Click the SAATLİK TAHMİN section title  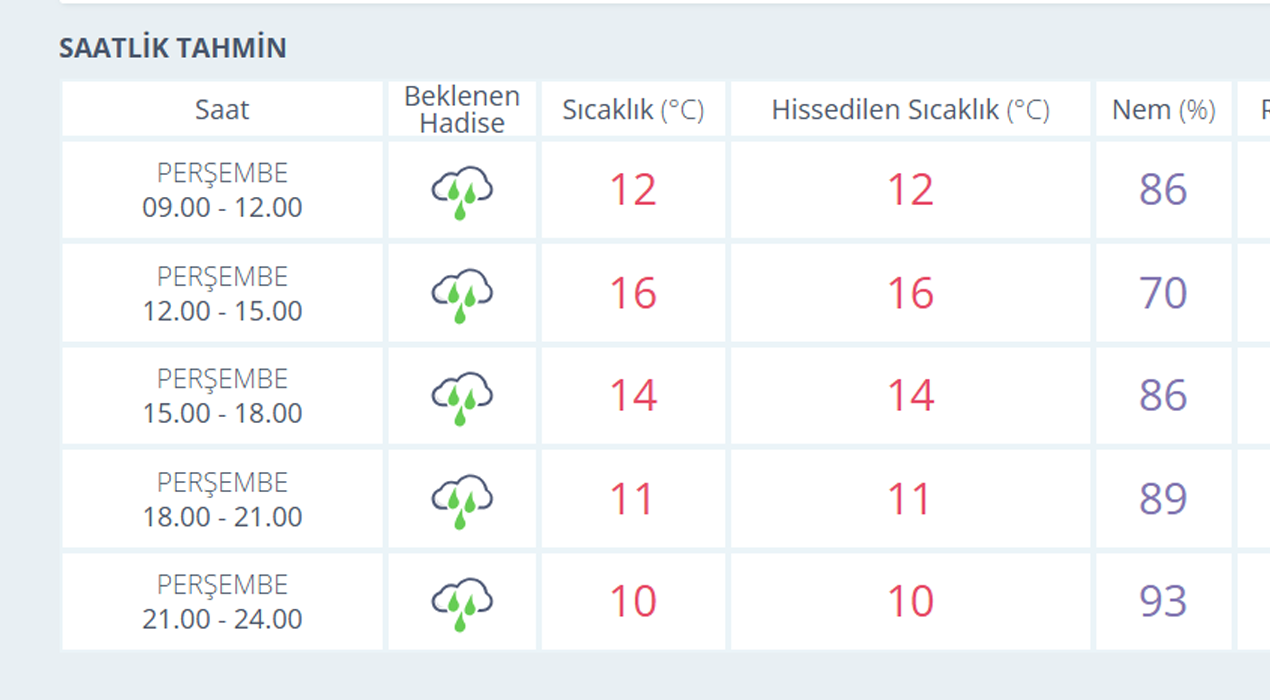pos(173,48)
